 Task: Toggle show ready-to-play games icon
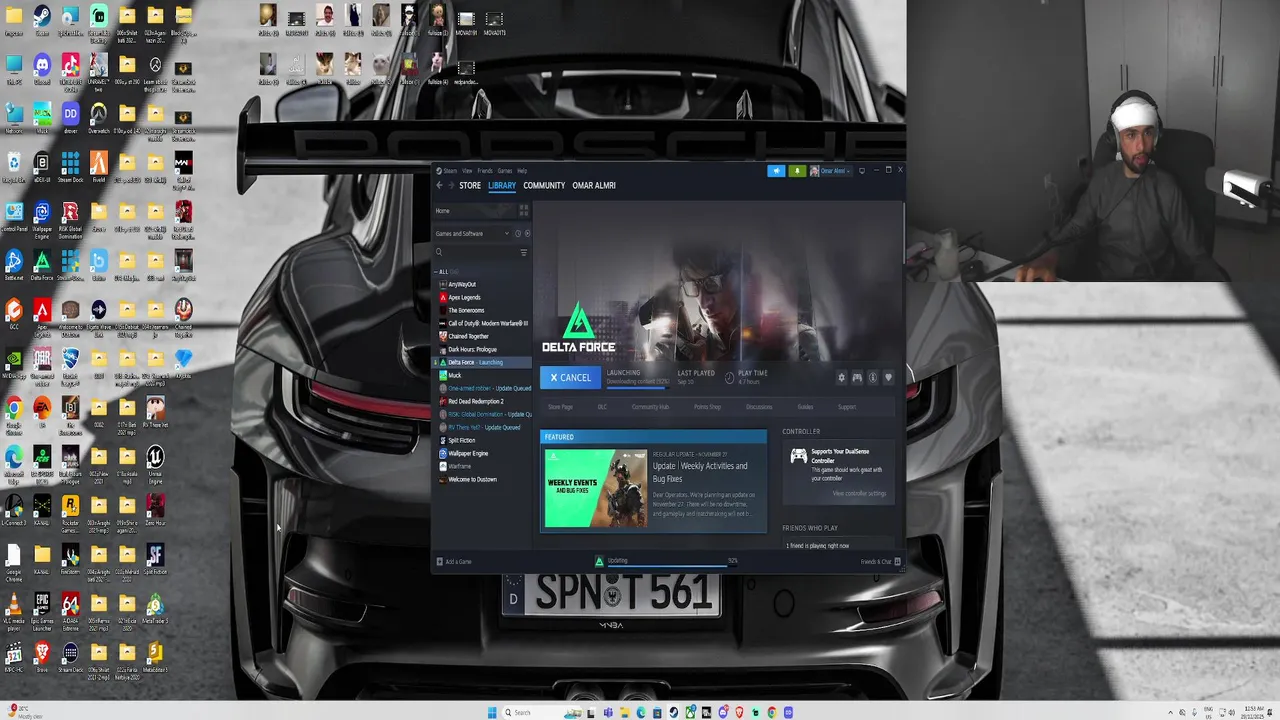pos(527,234)
